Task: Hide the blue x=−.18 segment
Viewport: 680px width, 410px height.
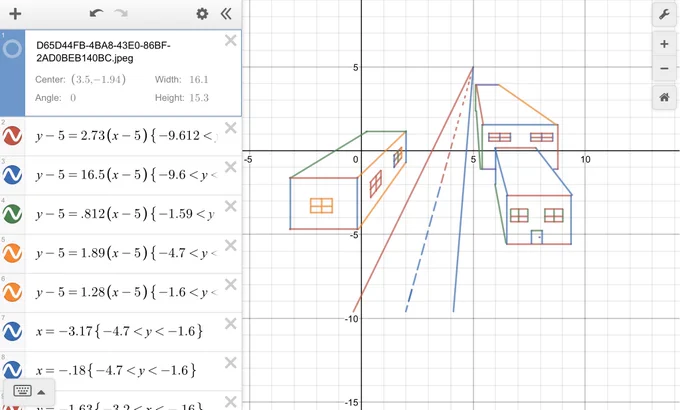Action: pyautogui.click(x=12, y=370)
